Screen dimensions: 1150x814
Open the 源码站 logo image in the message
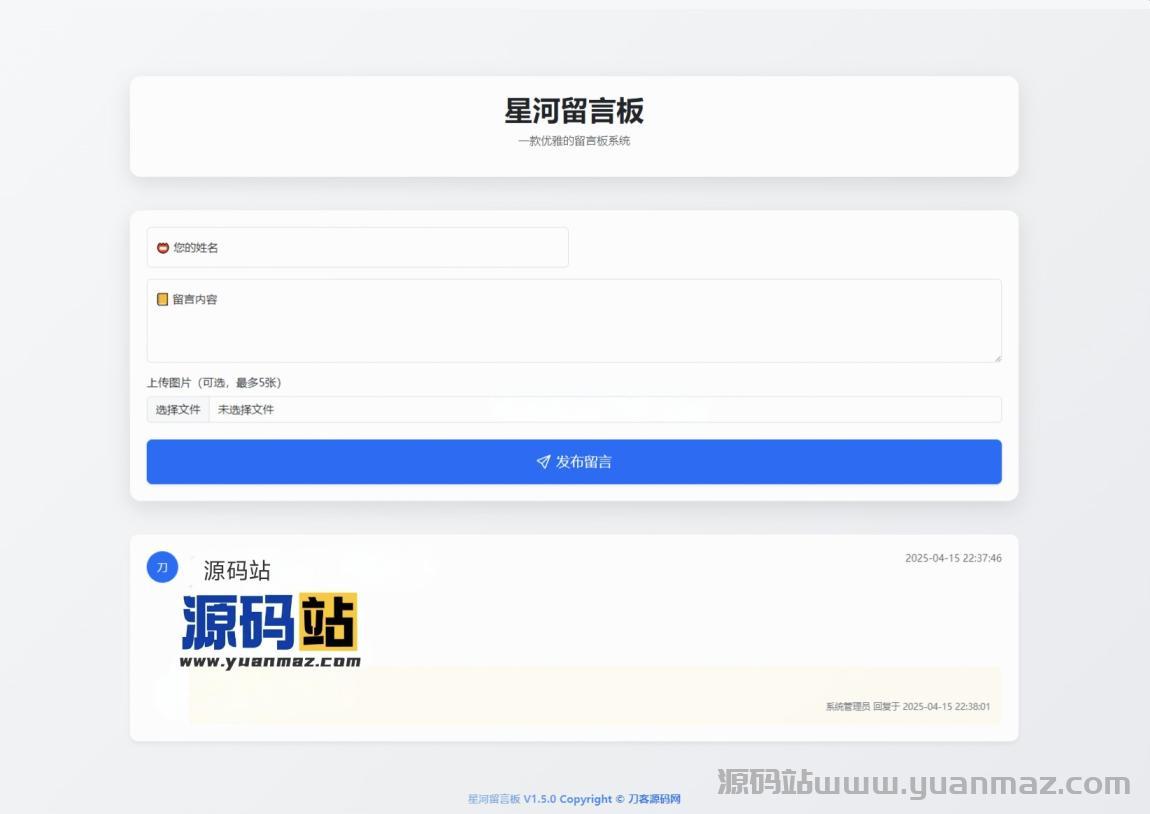270,630
